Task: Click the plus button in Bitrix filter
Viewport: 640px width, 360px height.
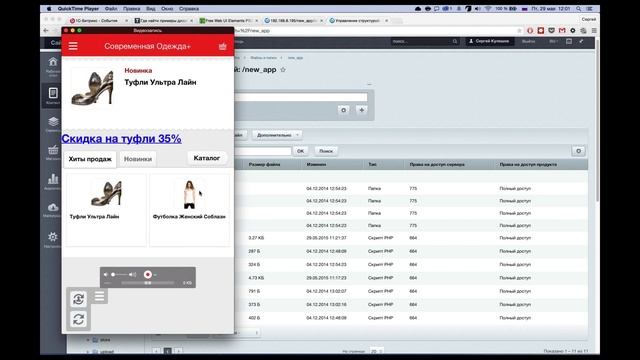Action: tap(362, 110)
